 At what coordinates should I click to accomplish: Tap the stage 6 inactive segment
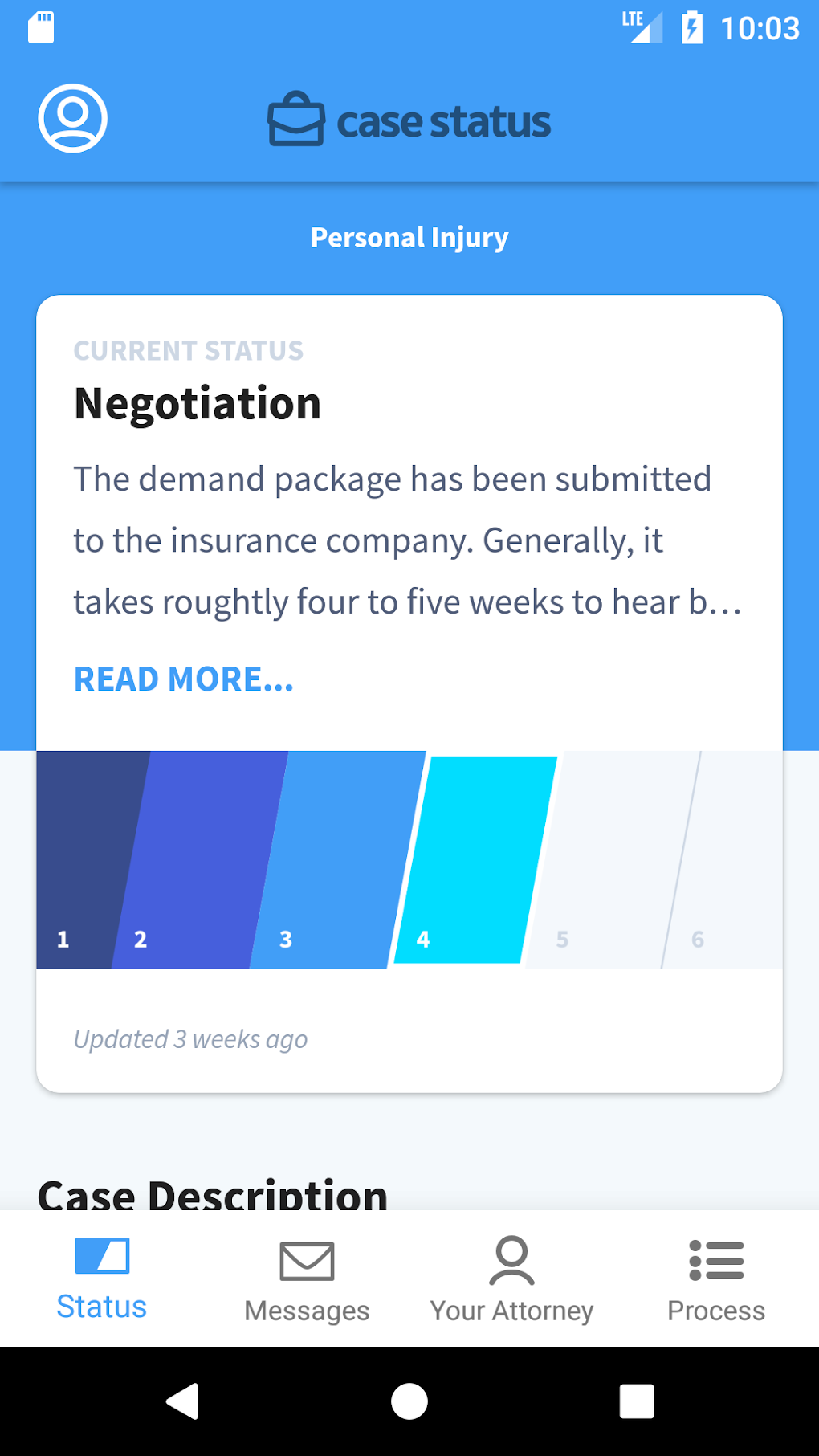[731, 859]
